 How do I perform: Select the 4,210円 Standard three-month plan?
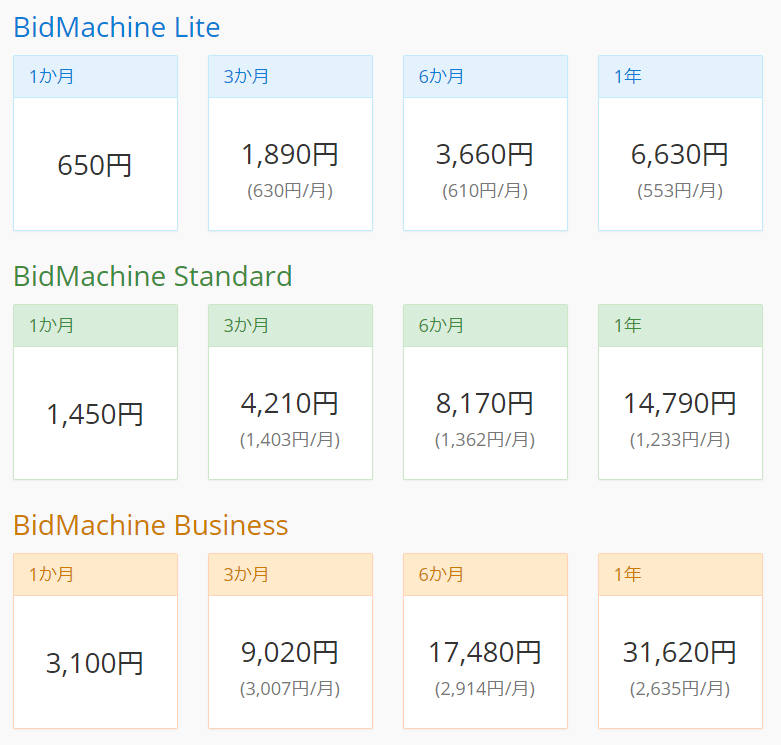pyautogui.click(x=290, y=404)
